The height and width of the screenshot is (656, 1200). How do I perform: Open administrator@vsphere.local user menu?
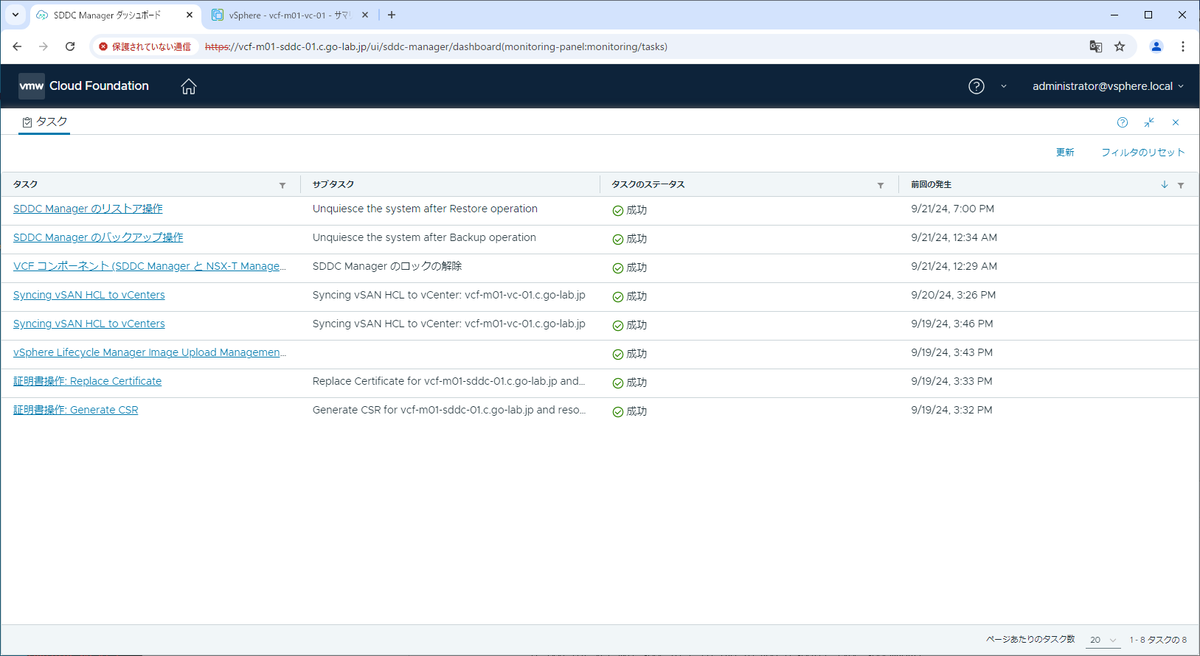[1108, 86]
